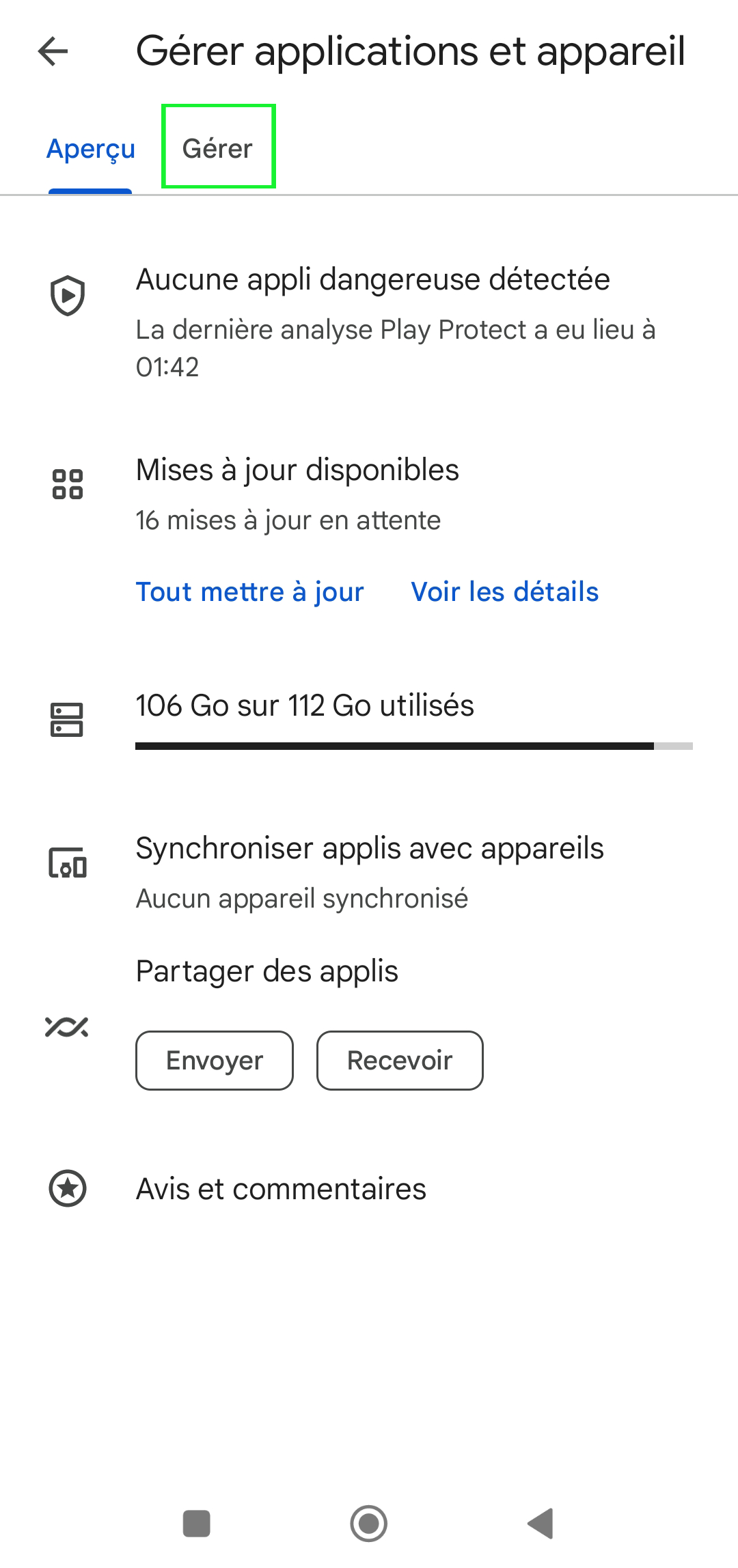Tap the back arrow icon

pyautogui.click(x=53, y=51)
